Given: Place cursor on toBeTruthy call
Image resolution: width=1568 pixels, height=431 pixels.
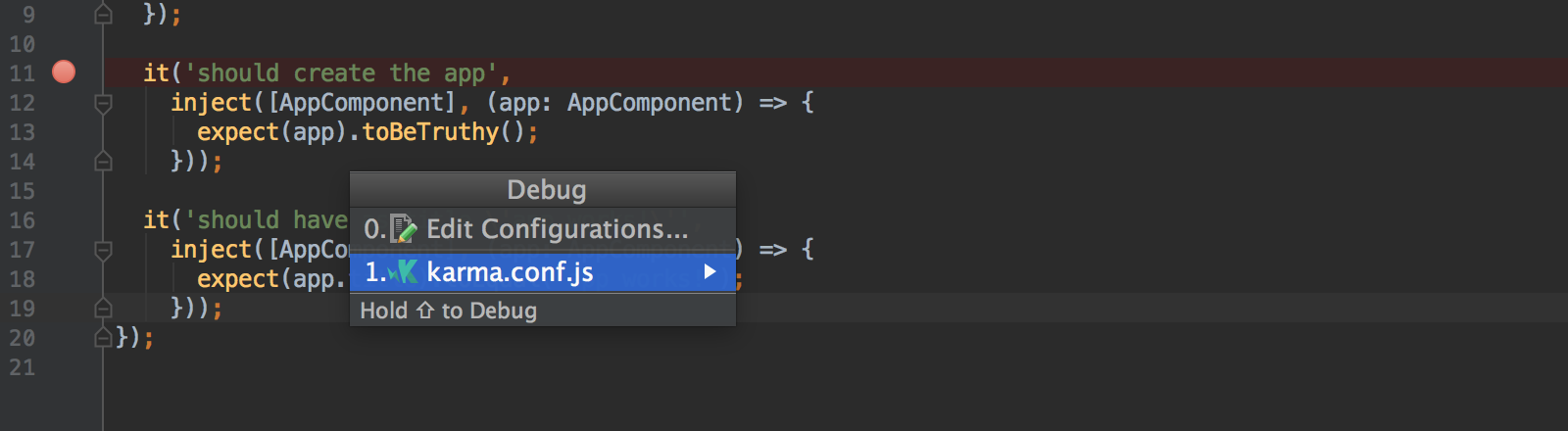Looking at the screenshot, I should tap(430, 131).
